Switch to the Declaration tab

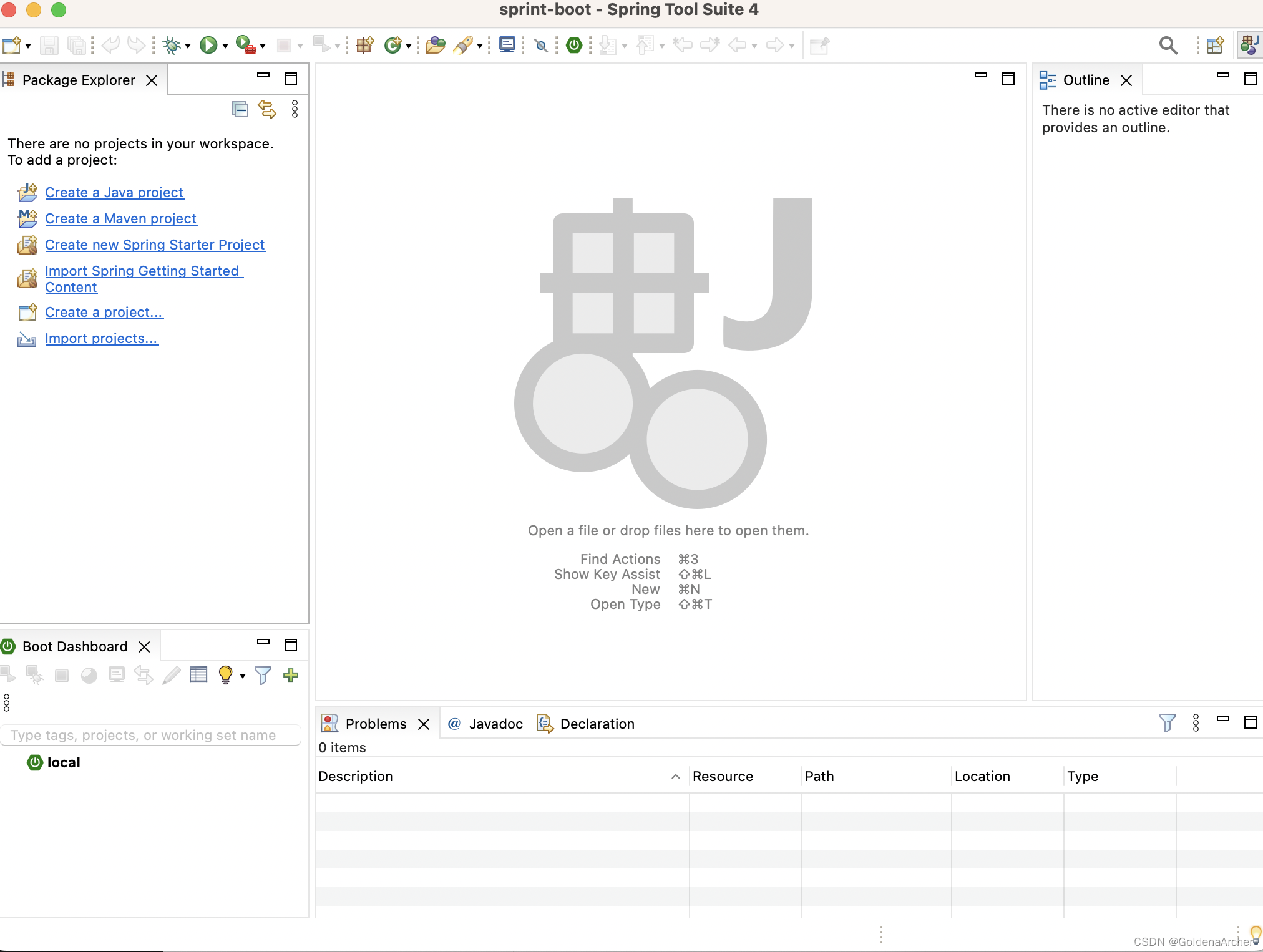[x=597, y=723]
